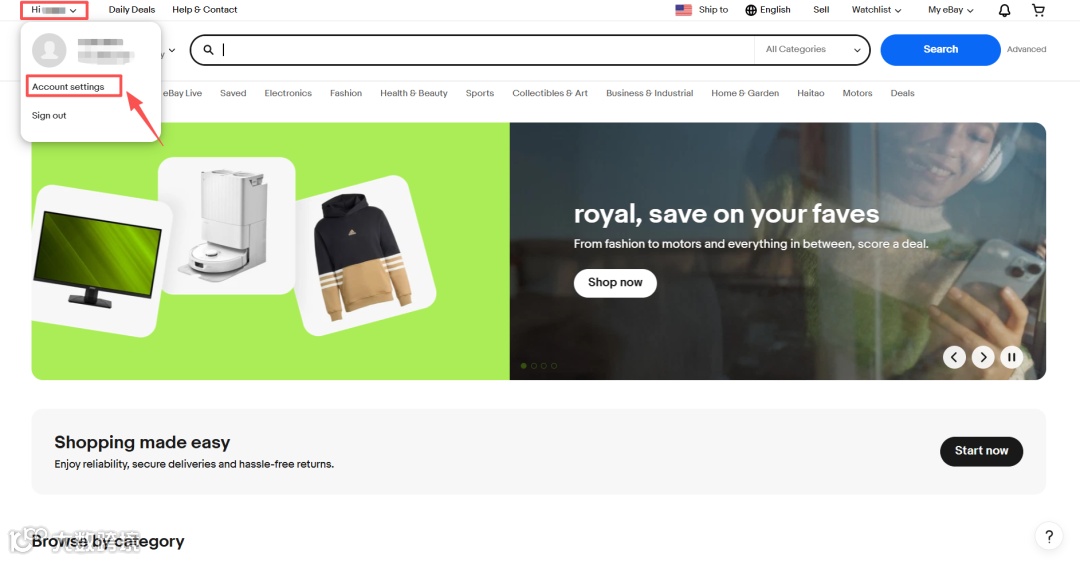Click the 'royal, save on your faves' headline

pos(727,214)
